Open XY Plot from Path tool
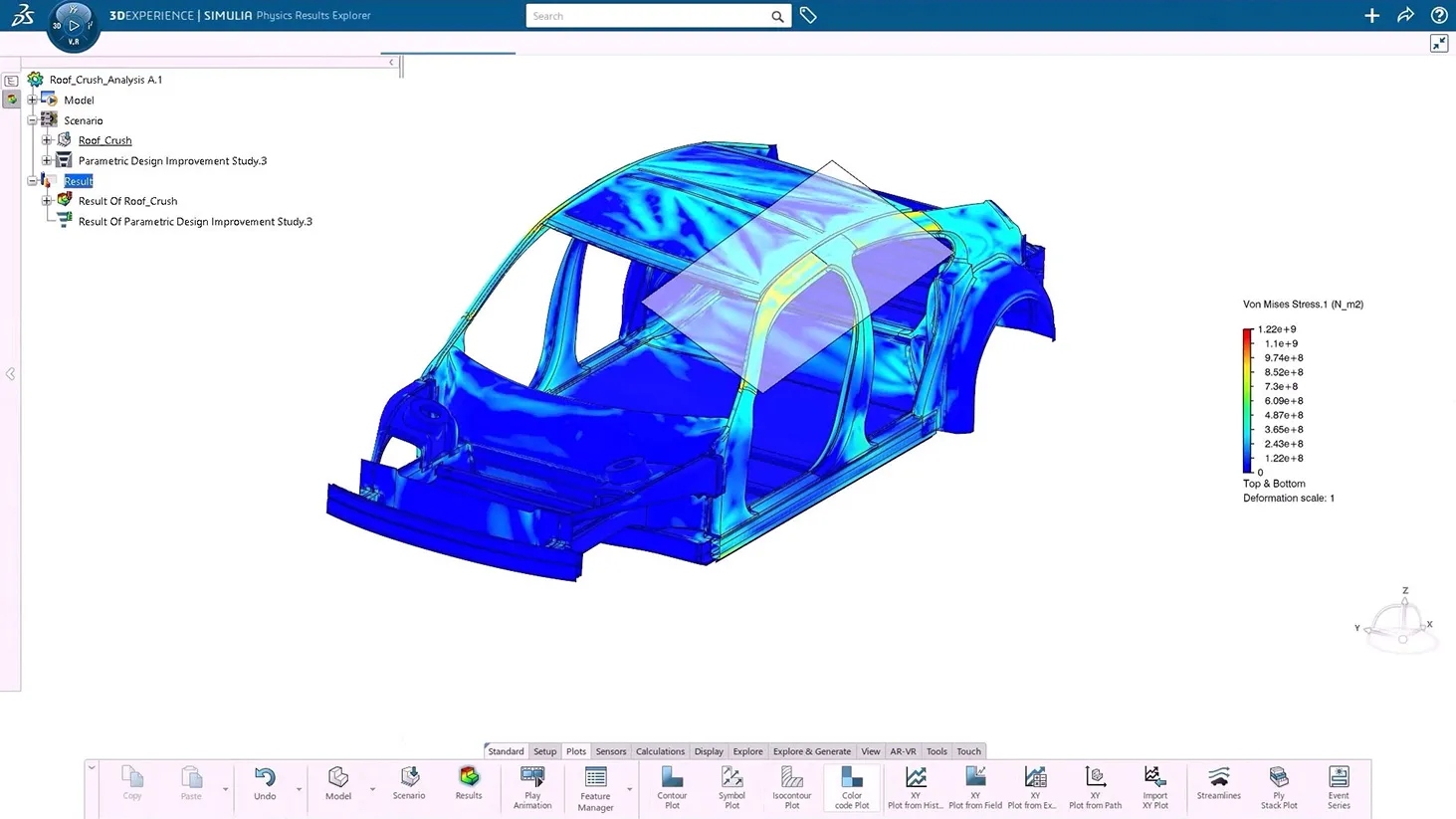This screenshot has height=819, width=1456. point(1095,786)
